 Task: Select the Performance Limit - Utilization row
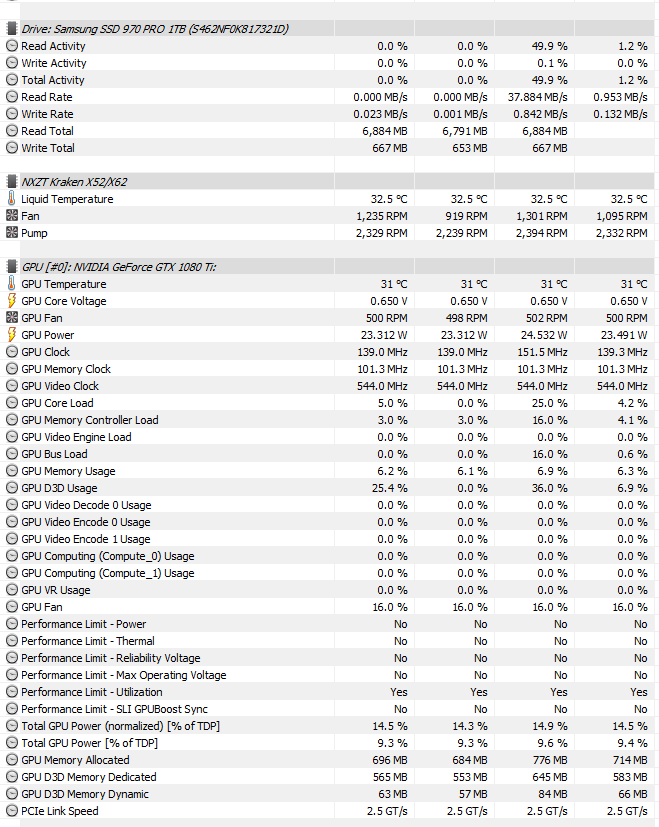(329, 692)
